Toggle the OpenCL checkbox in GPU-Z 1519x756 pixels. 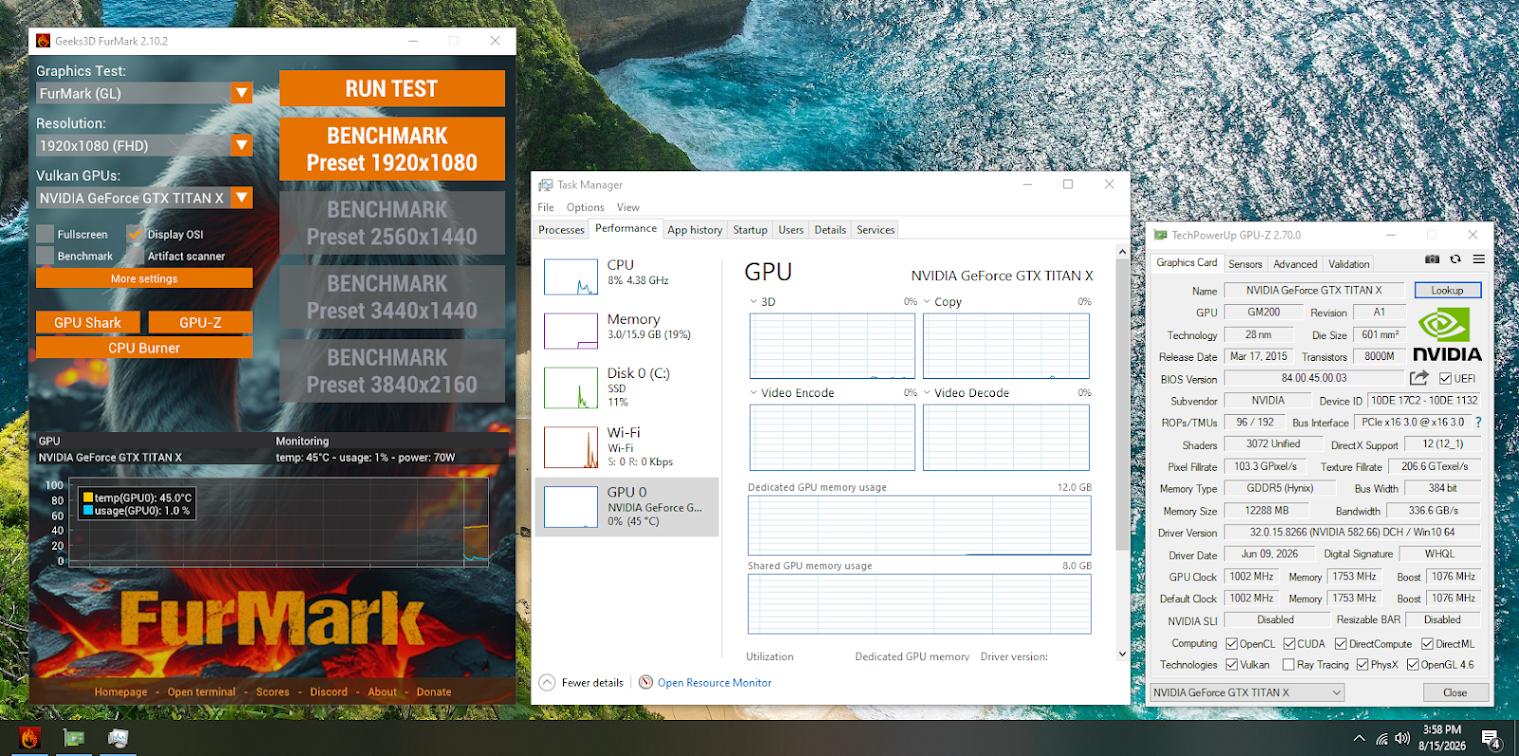[x=1230, y=644]
